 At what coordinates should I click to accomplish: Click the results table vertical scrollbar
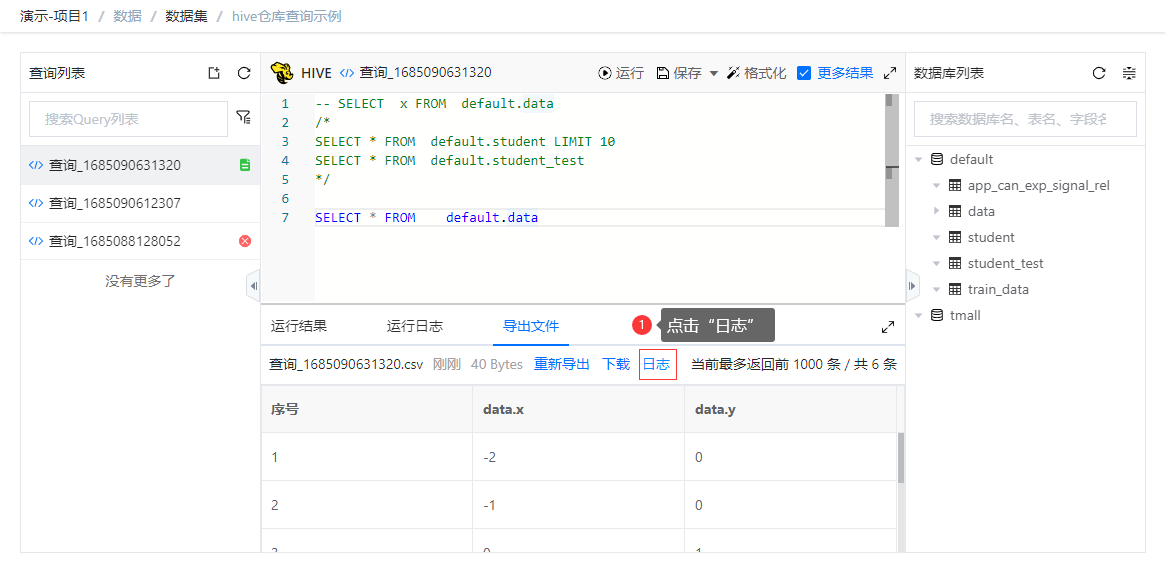[x=901, y=457]
